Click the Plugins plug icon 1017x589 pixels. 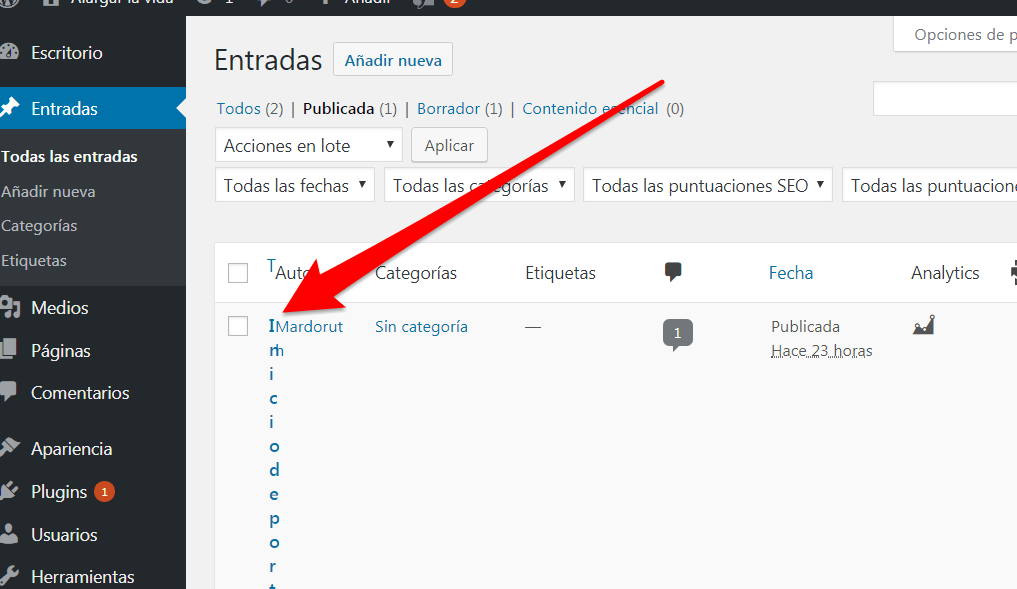point(8,491)
